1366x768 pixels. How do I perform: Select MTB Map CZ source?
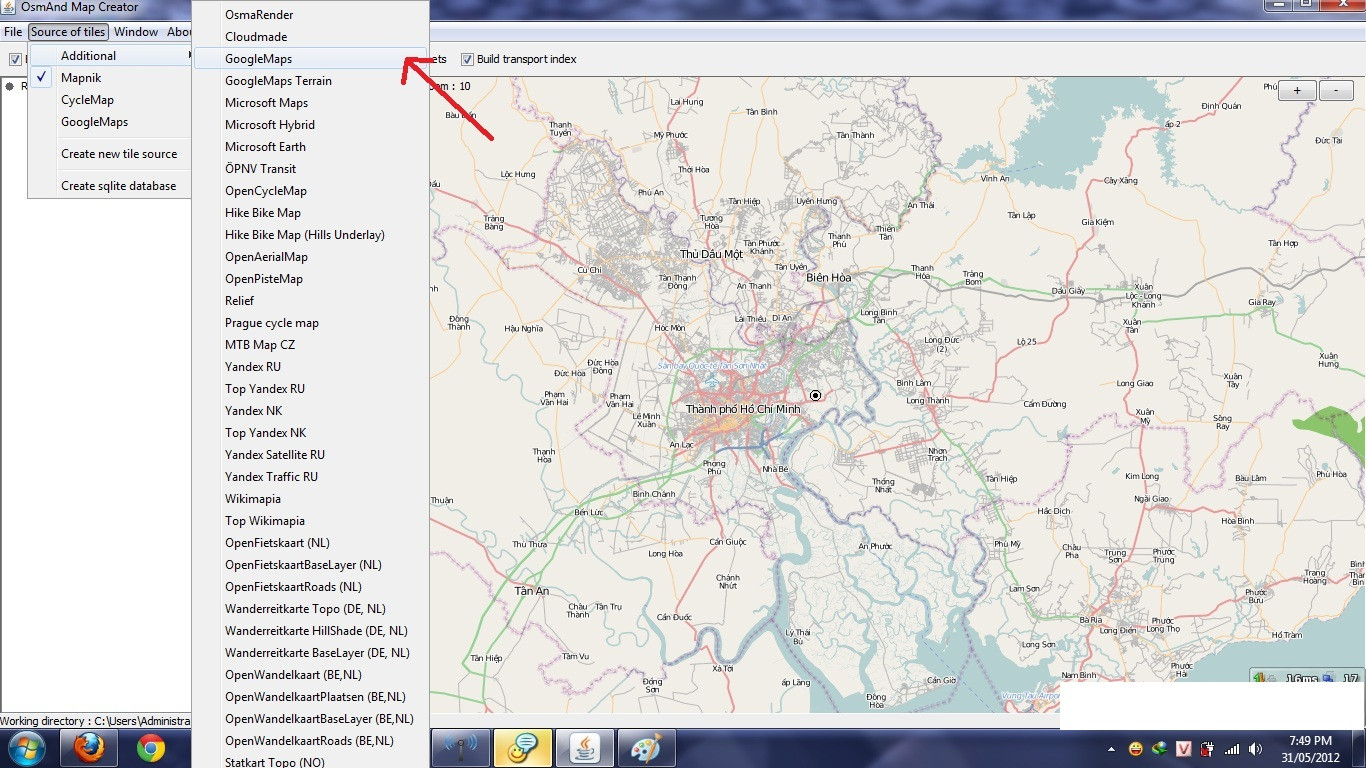tap(311, 345)
